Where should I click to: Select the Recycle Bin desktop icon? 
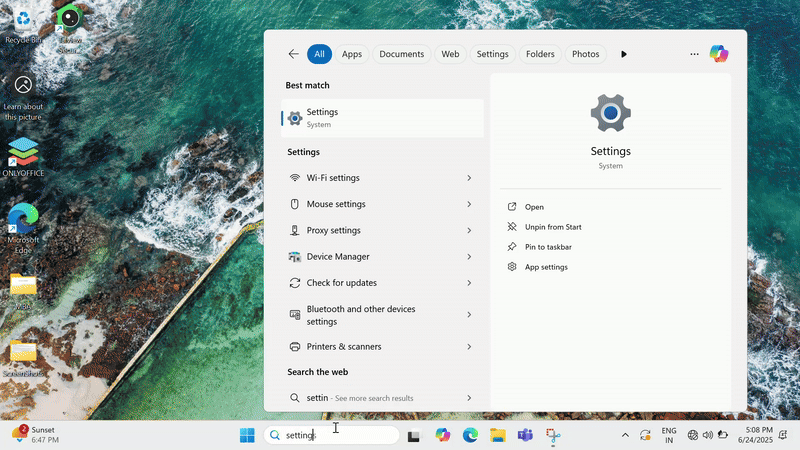[23, 26]
